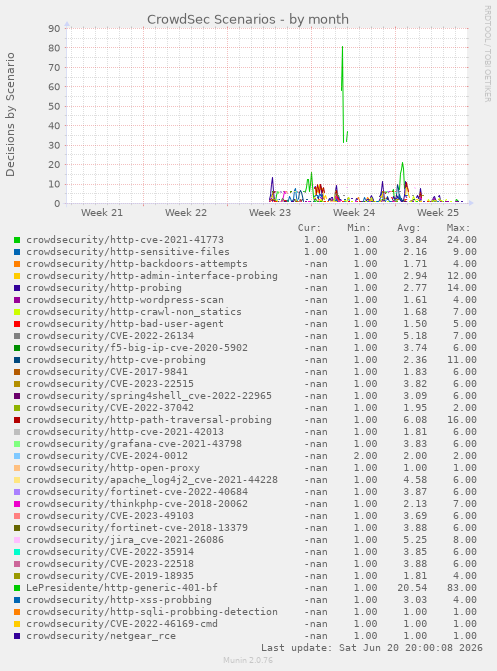The width and height of the screenshot is (497, 671).
Task: Select the crowdsecurity/http-wordpress-scan legend label
Action: (125, 300)
